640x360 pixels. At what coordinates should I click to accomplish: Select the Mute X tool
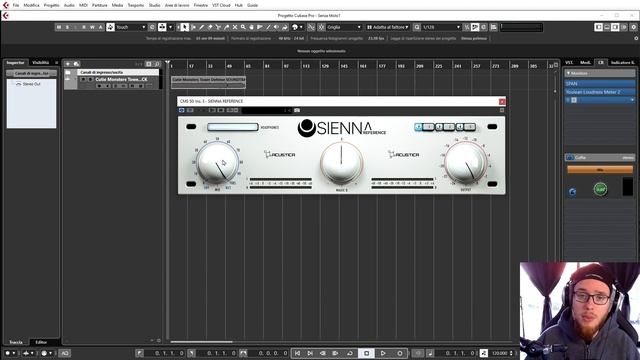point(235,27)
